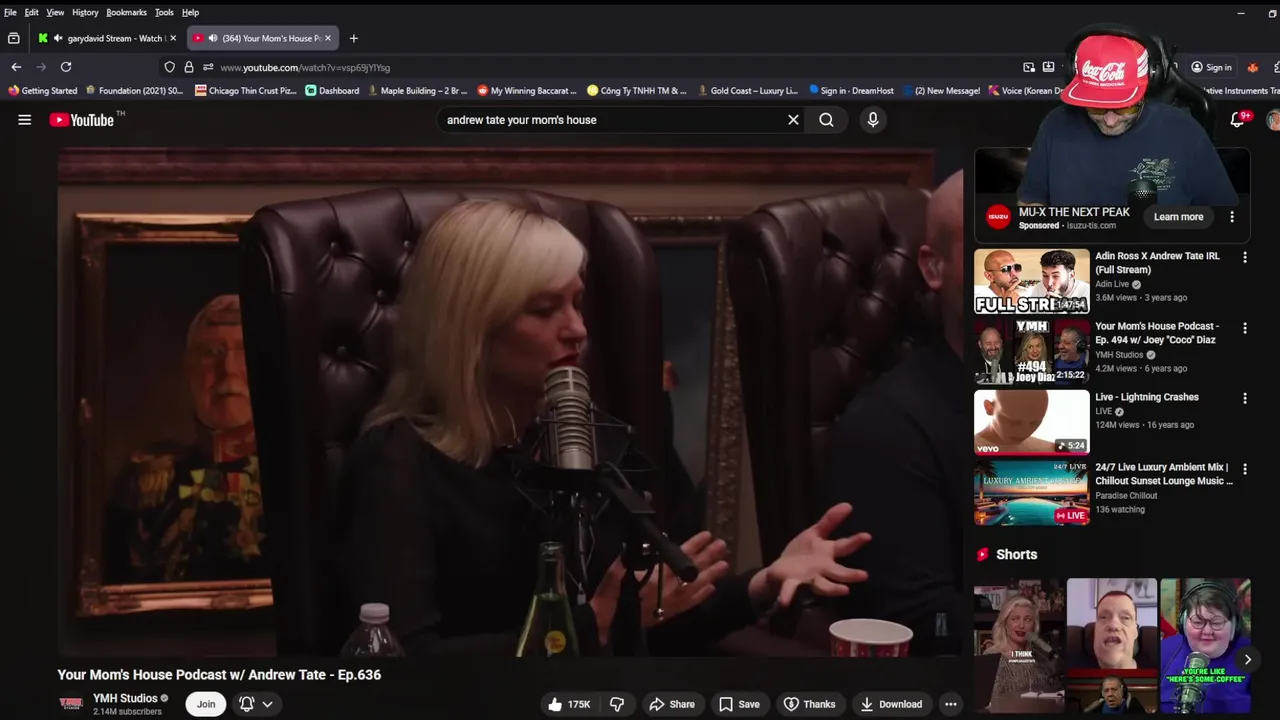This screenshot has width=1280, height=720.
Task: Start voice search with microphone icon
Action: click(x=873, y=120)
